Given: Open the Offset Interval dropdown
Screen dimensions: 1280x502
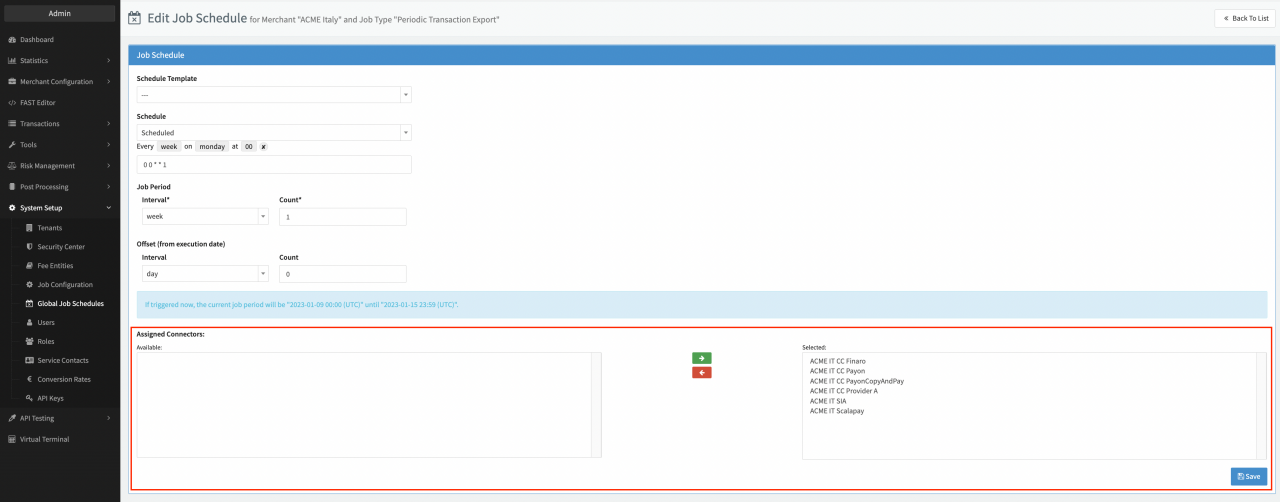Looking at the screenshot, I should pyautogui.click(x=205, y=273).
